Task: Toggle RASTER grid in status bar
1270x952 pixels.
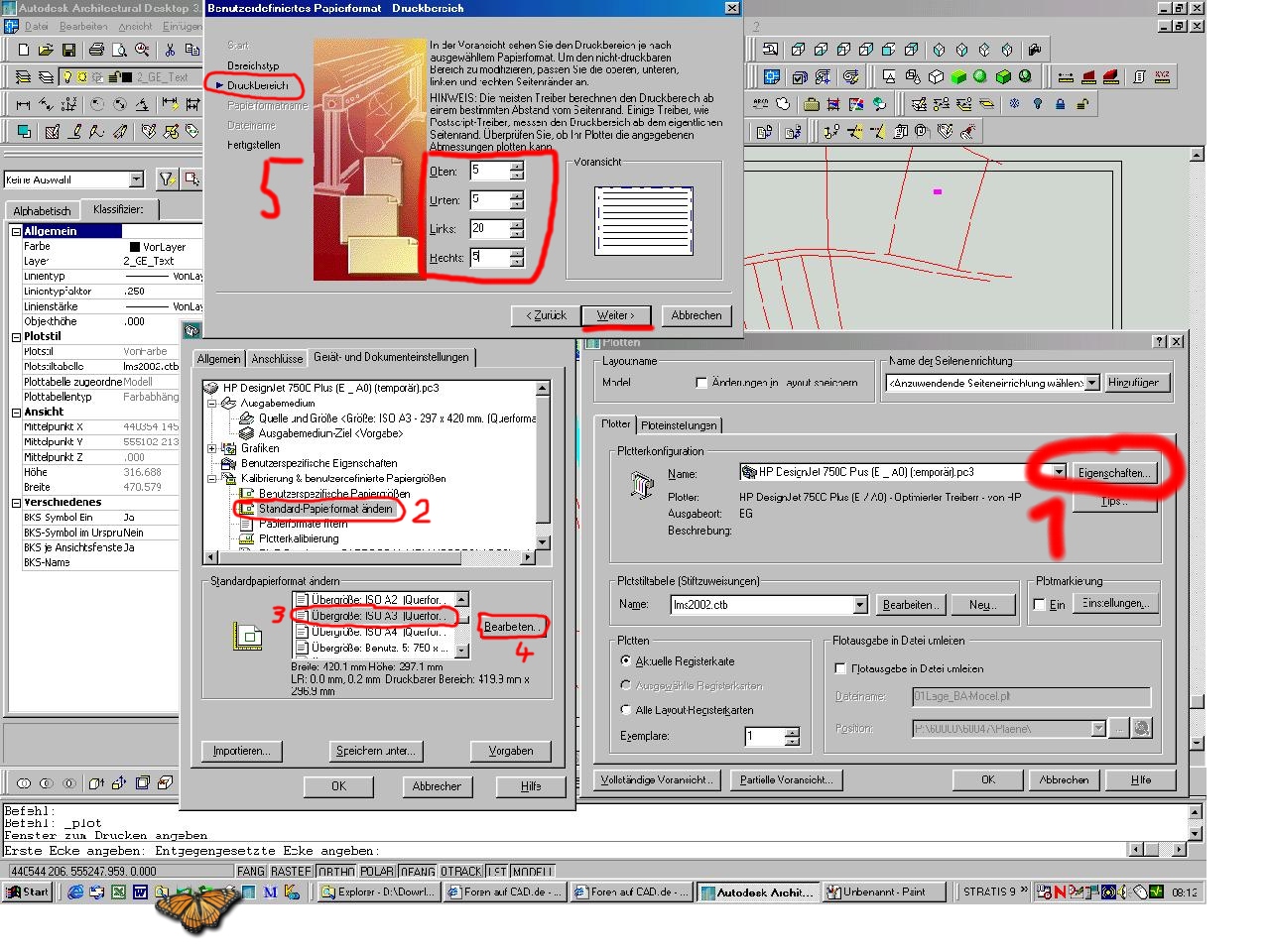Action: click(x=292, y=872)
